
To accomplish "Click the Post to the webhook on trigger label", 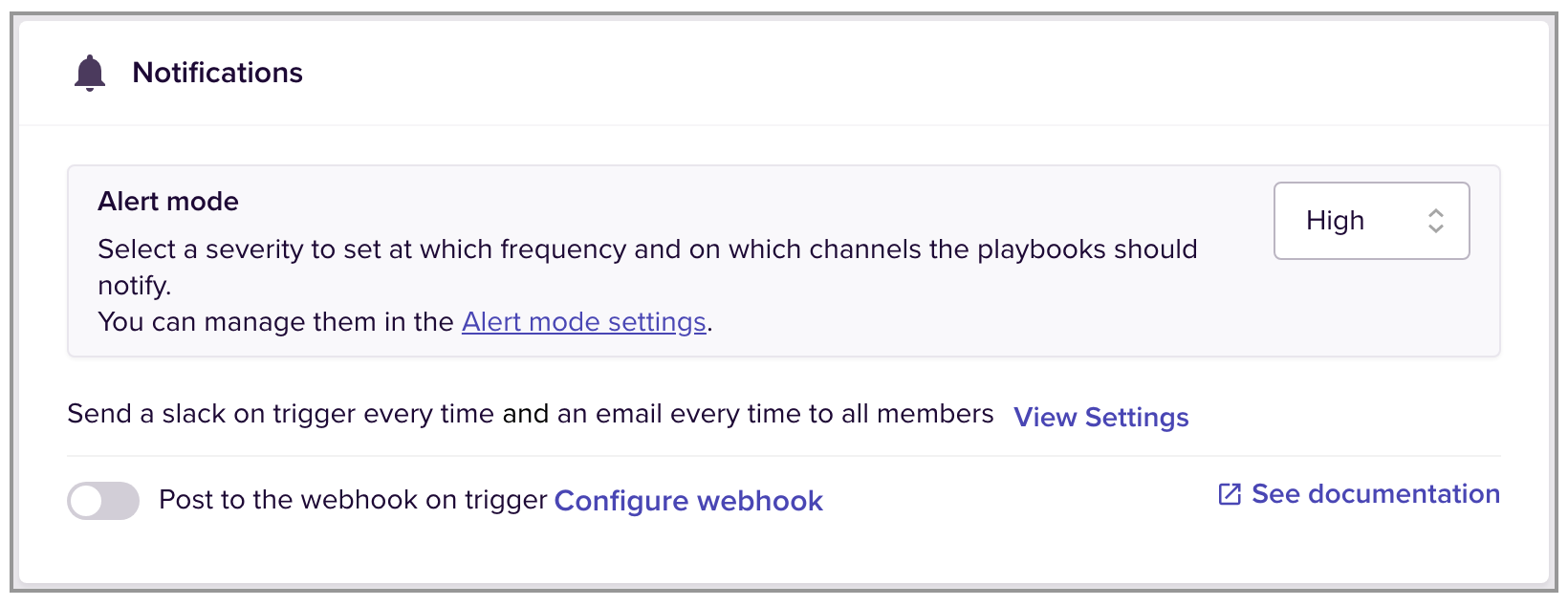I will 352,500.
